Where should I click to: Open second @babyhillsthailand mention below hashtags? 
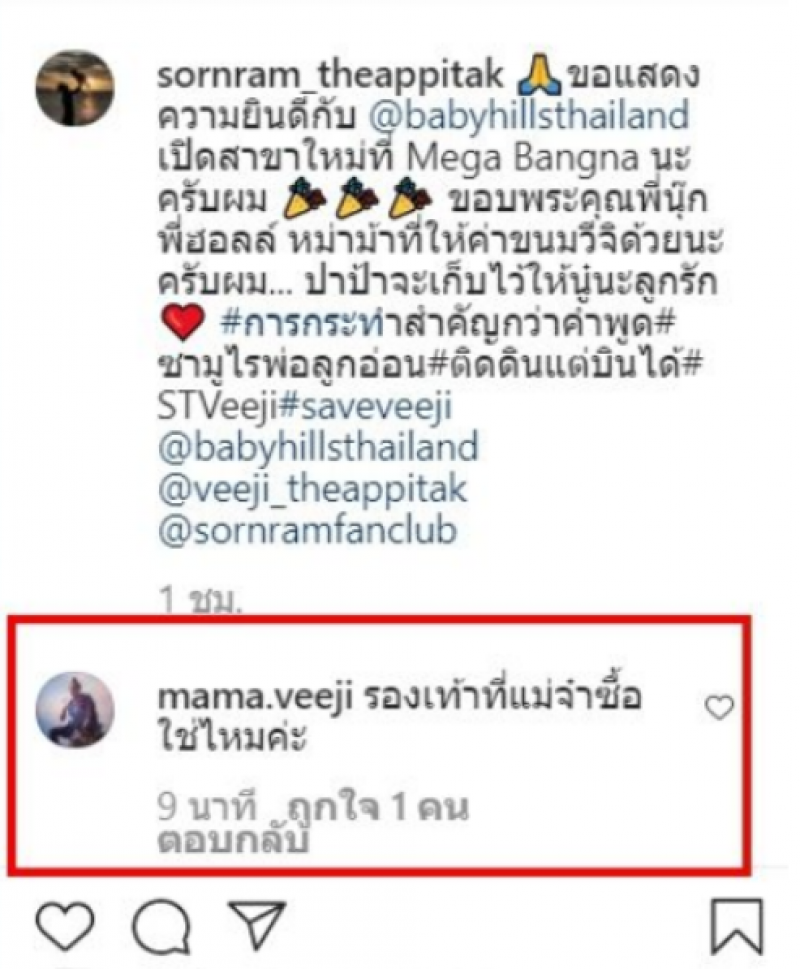318,447
